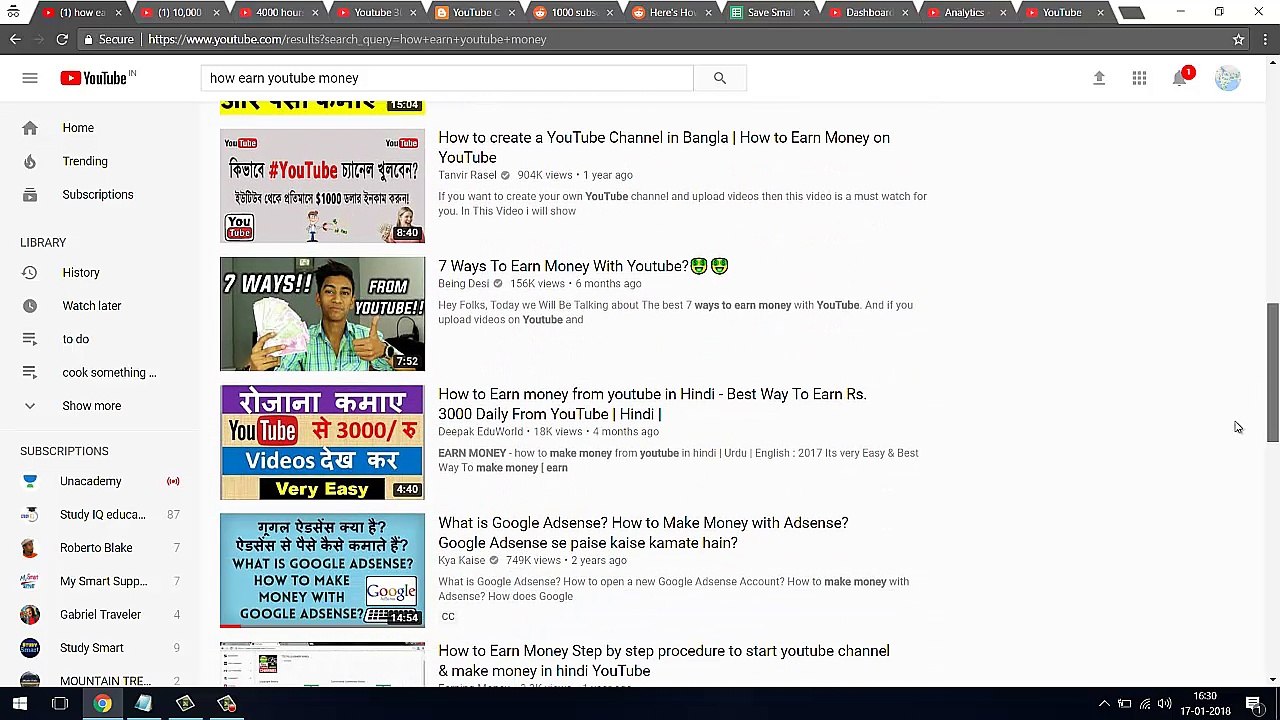The height and width of the screenshot is (720, 1280).
Task: Click the browser back arrow
Action: click(x=15, y=39)
